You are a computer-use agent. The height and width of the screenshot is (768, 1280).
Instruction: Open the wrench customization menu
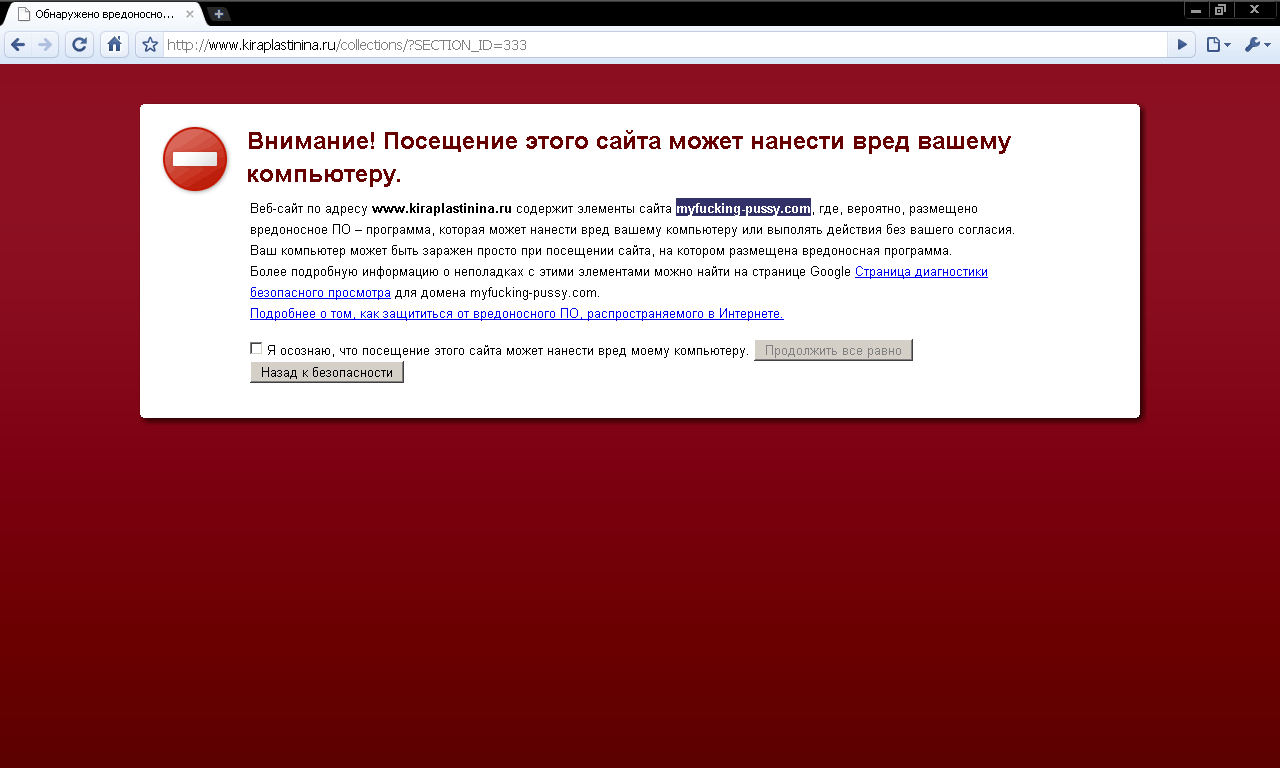pos(1253,44)
